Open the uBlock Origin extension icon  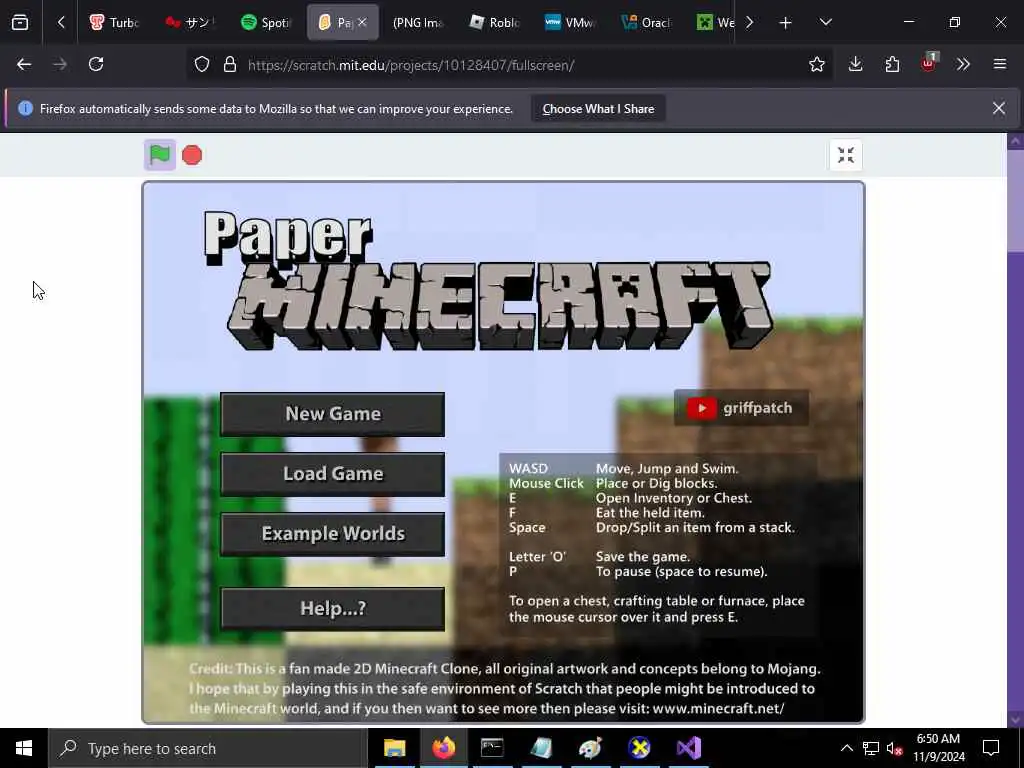pos(928,63)
